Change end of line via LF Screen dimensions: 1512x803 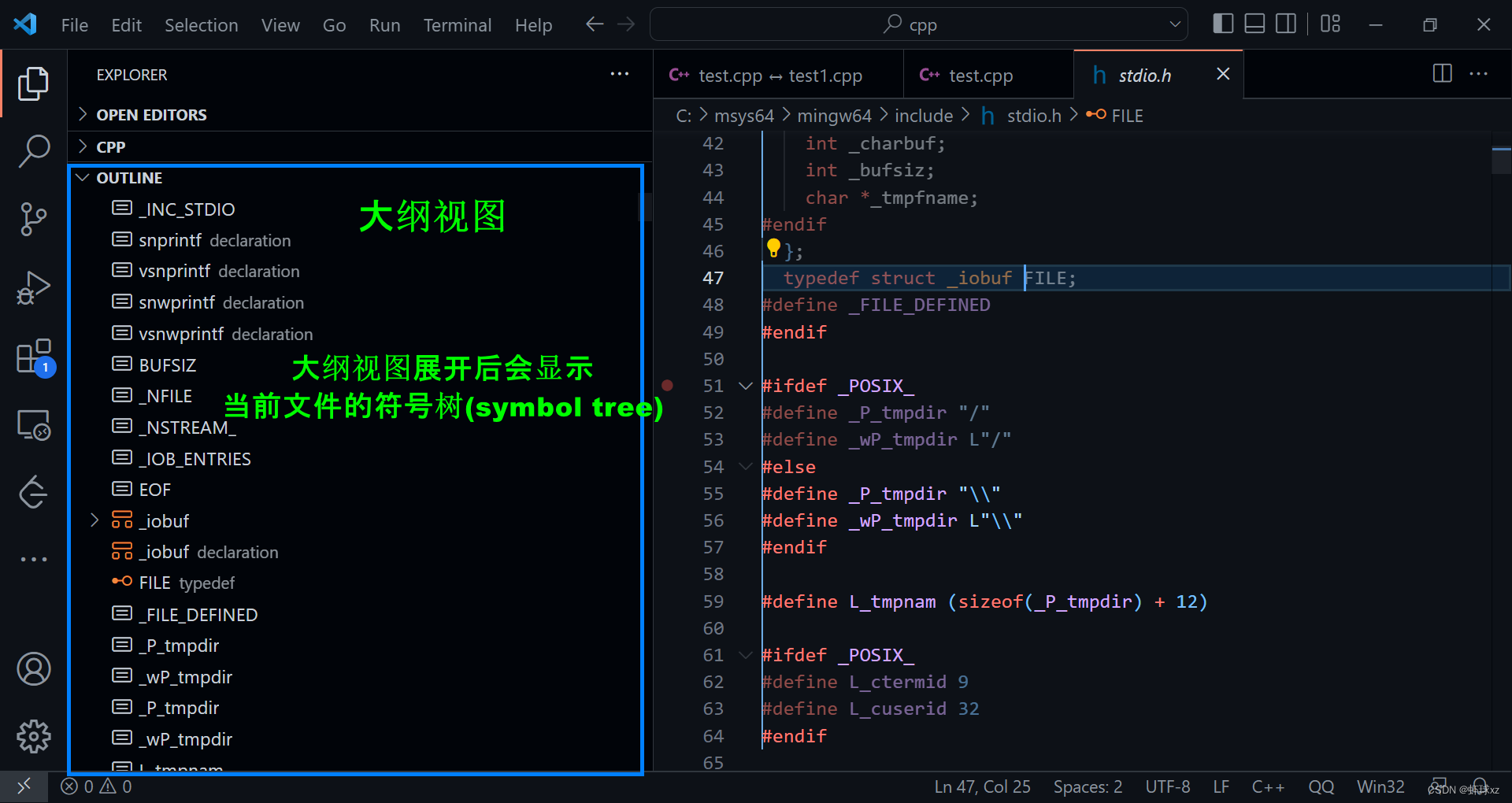click(x=1221, y=786)
